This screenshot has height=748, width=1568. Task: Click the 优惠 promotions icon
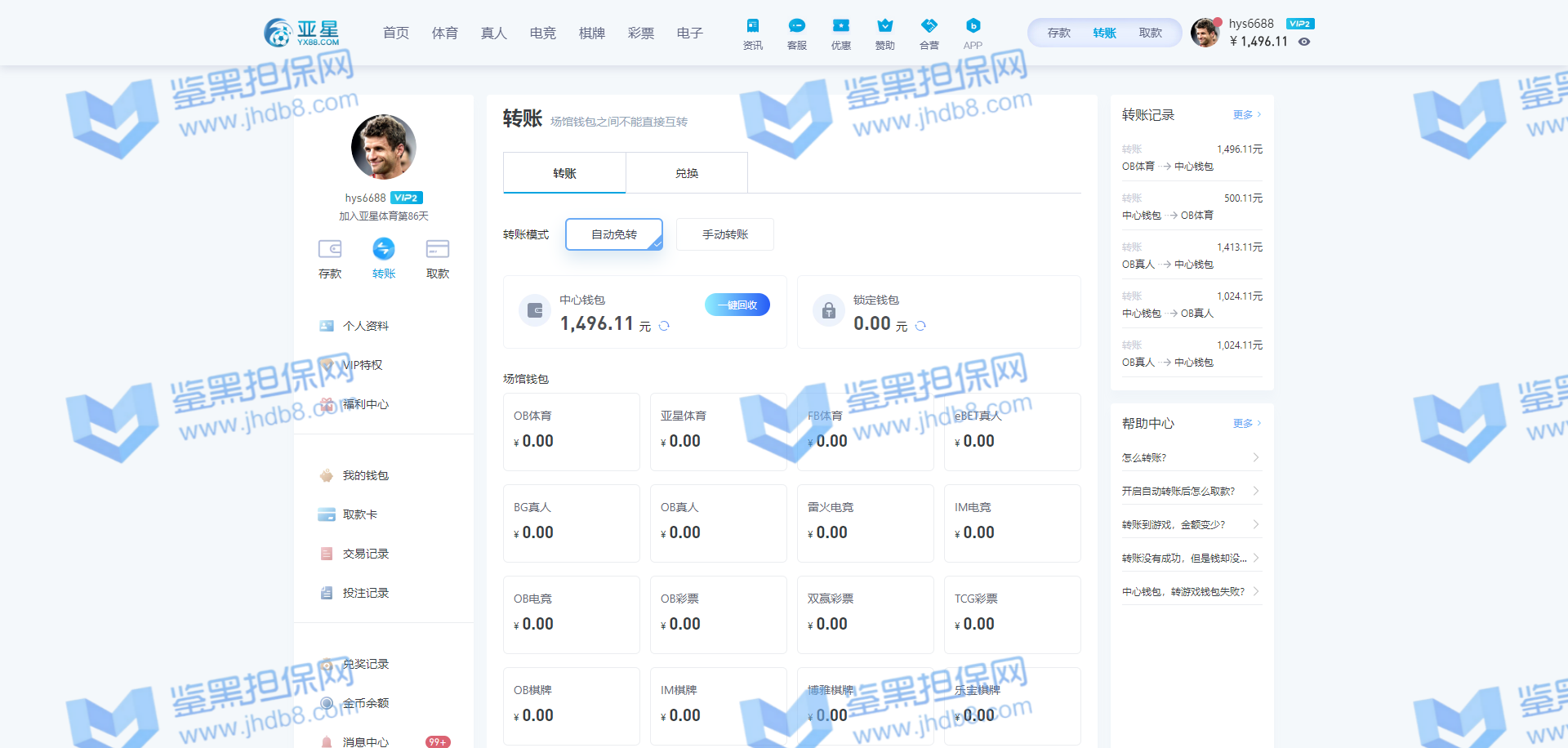tap(840, 27)
